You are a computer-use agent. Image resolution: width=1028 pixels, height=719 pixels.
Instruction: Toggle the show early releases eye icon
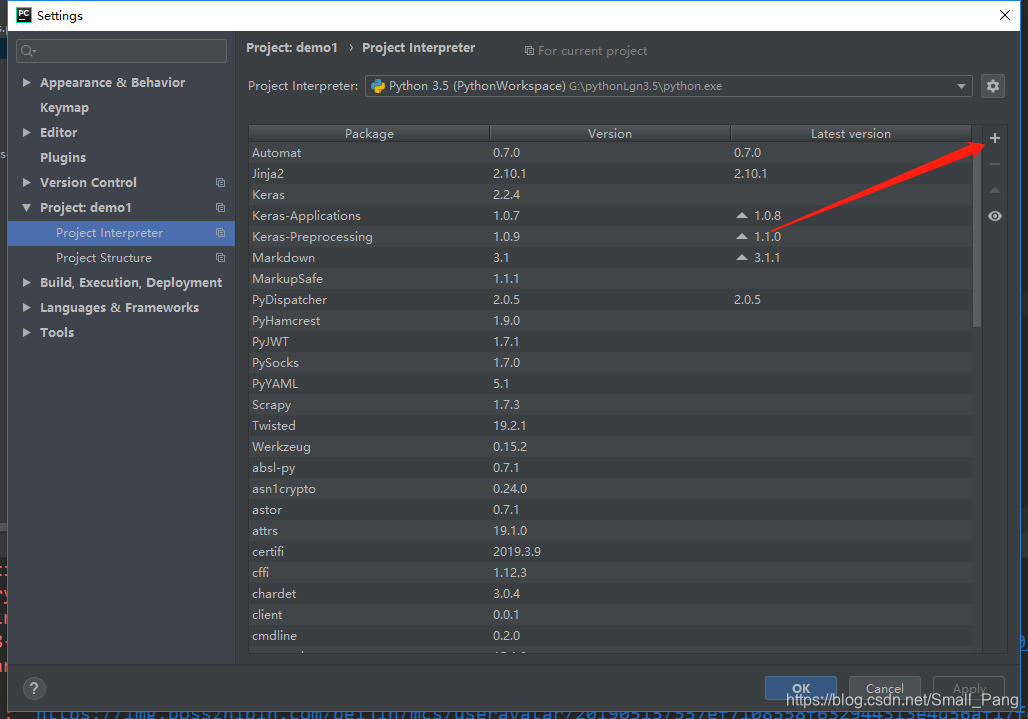[995, 216]
